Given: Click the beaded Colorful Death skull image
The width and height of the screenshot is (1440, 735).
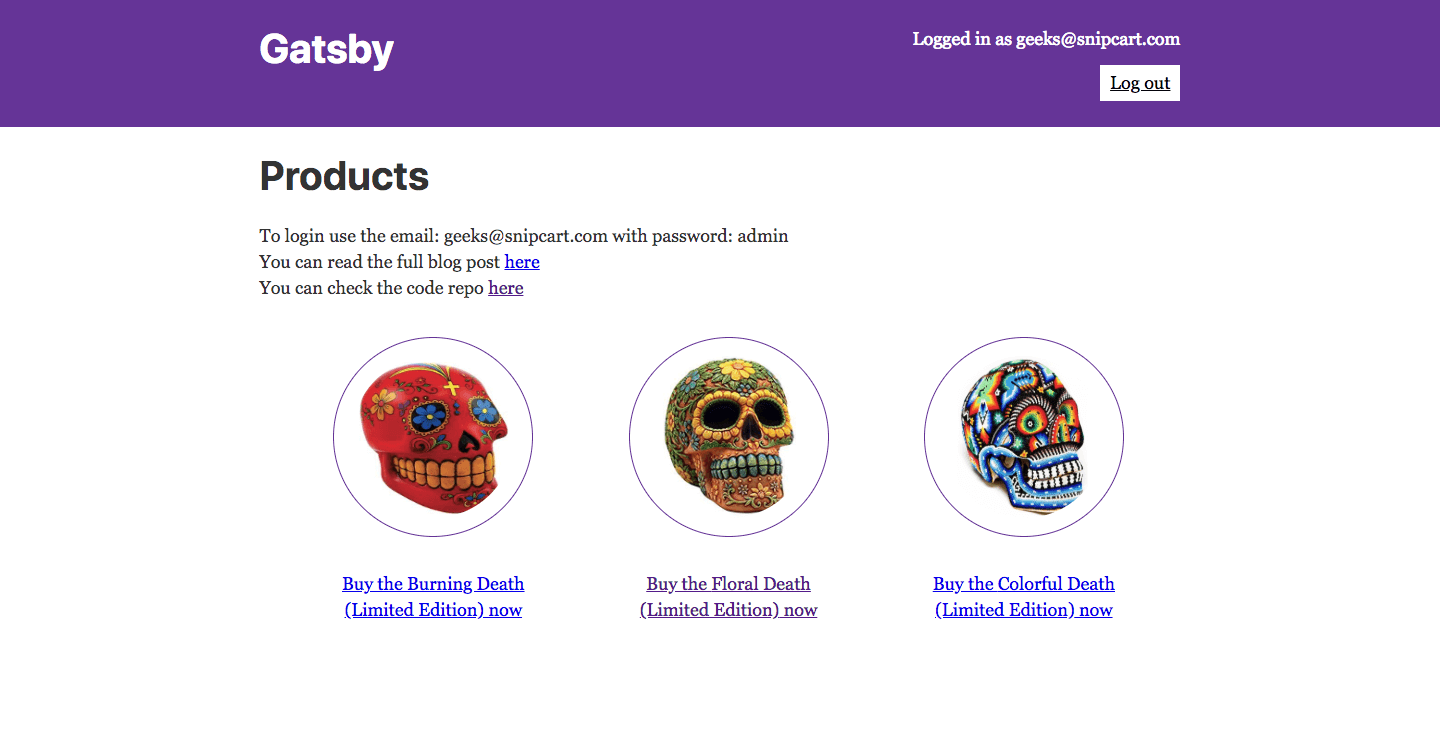Looking at the screenshot, I should (x=1024, y=437).
